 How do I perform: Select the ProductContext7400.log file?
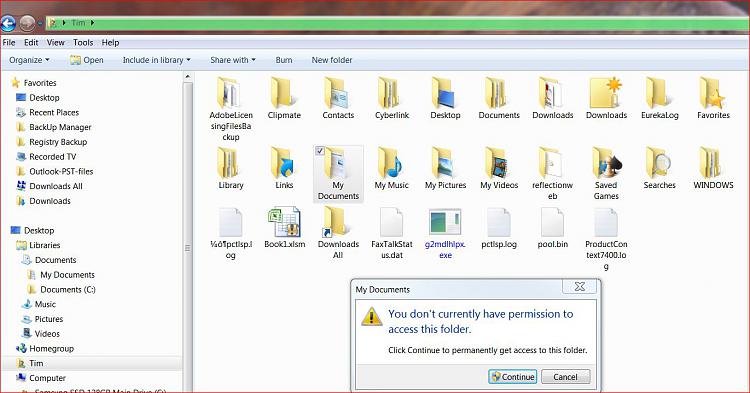[606, 239]
